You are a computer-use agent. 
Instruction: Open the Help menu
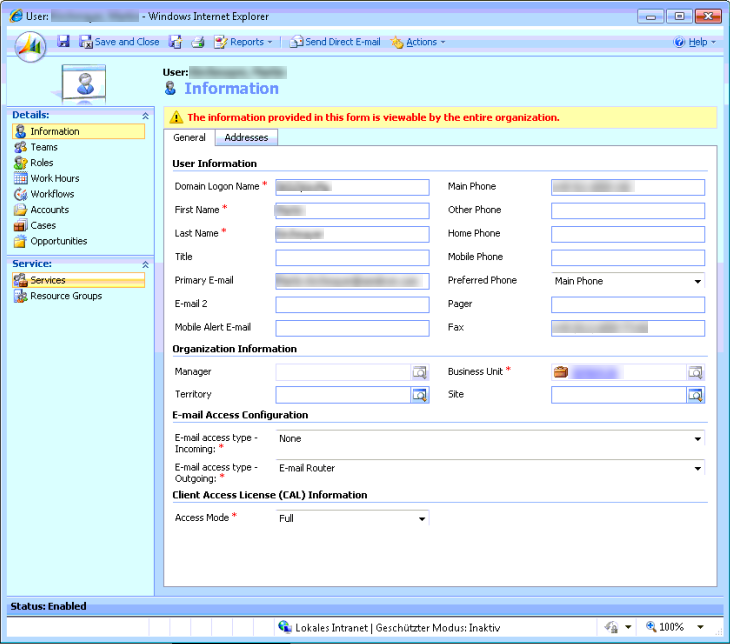696,42
